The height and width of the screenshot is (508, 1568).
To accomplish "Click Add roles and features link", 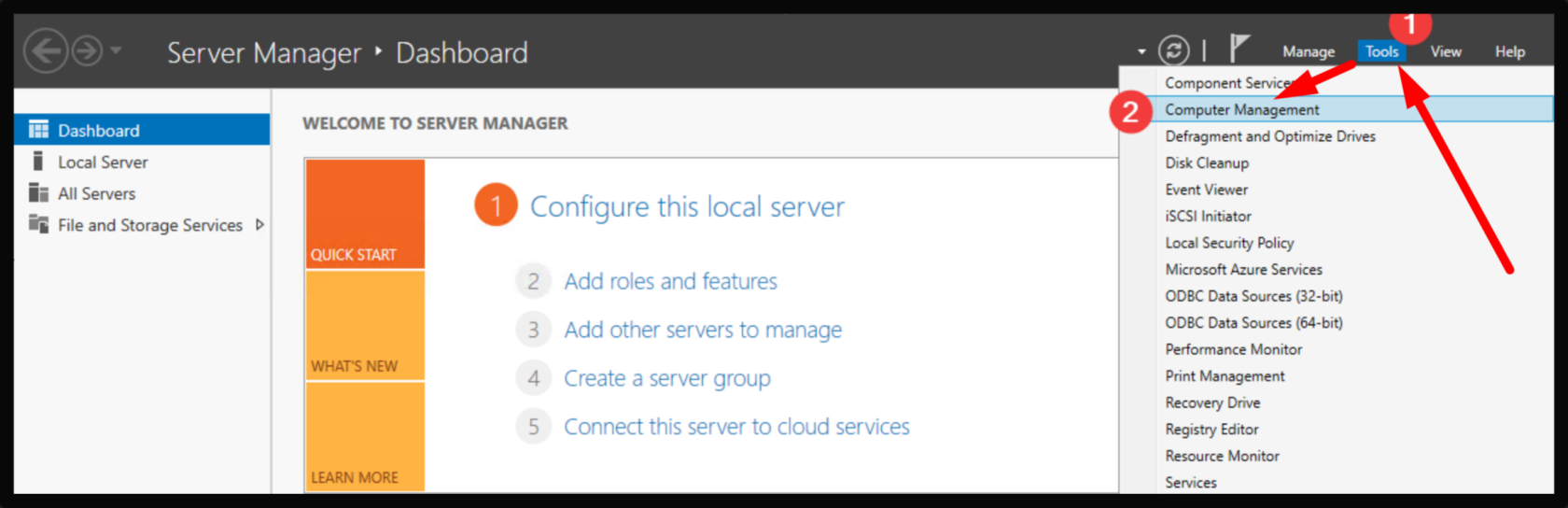I will [670, 281].
